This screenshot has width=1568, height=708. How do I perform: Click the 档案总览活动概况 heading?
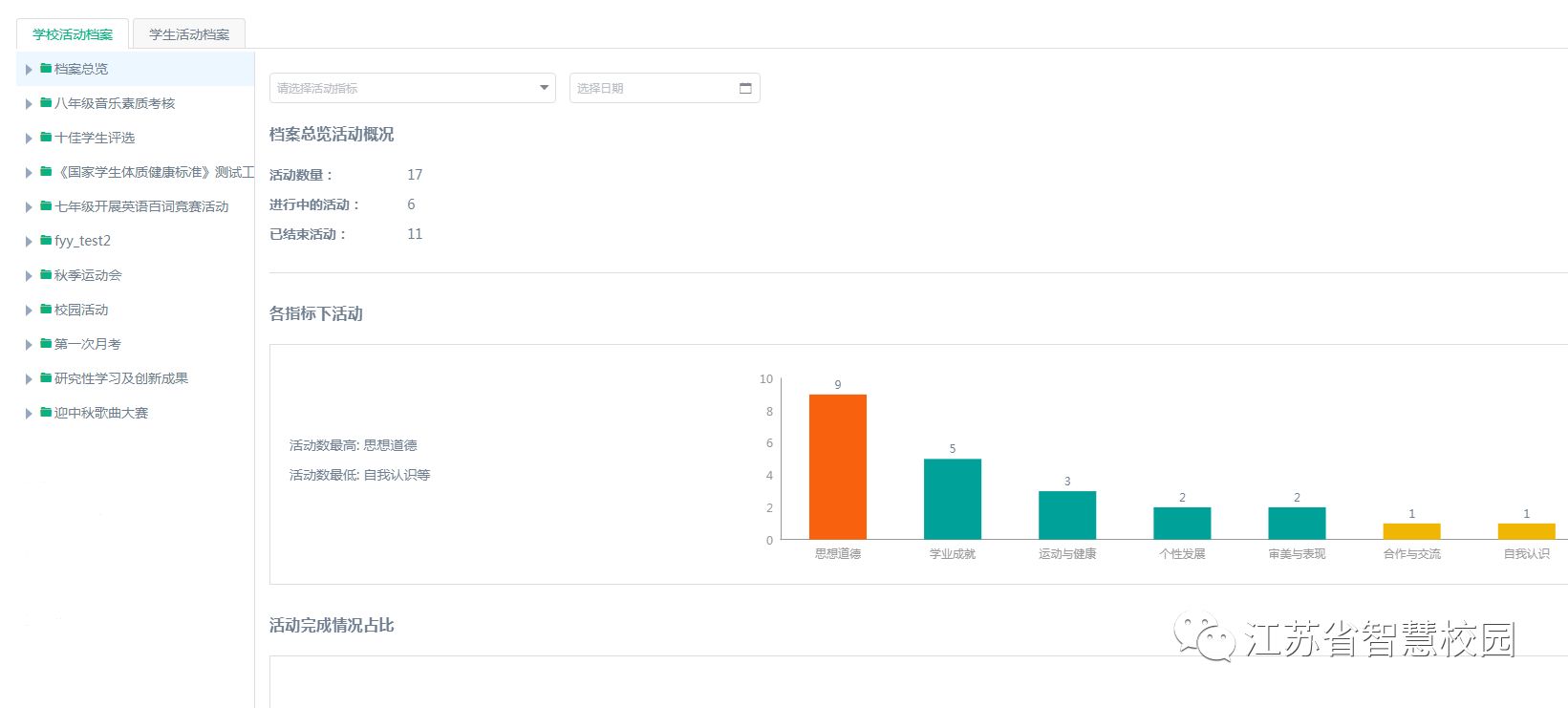click(x=332, y=135)
